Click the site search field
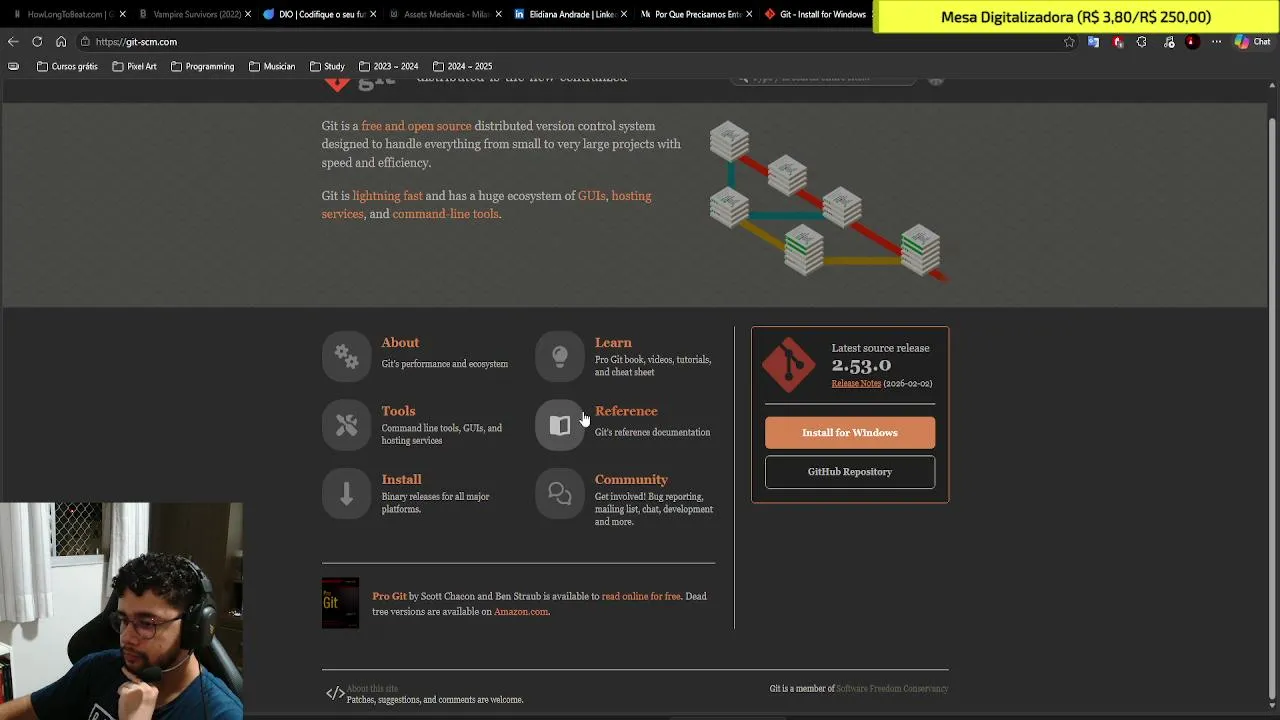Viewport: 1280px width, 720px height. pyautogui.click(x=822, y=79)
